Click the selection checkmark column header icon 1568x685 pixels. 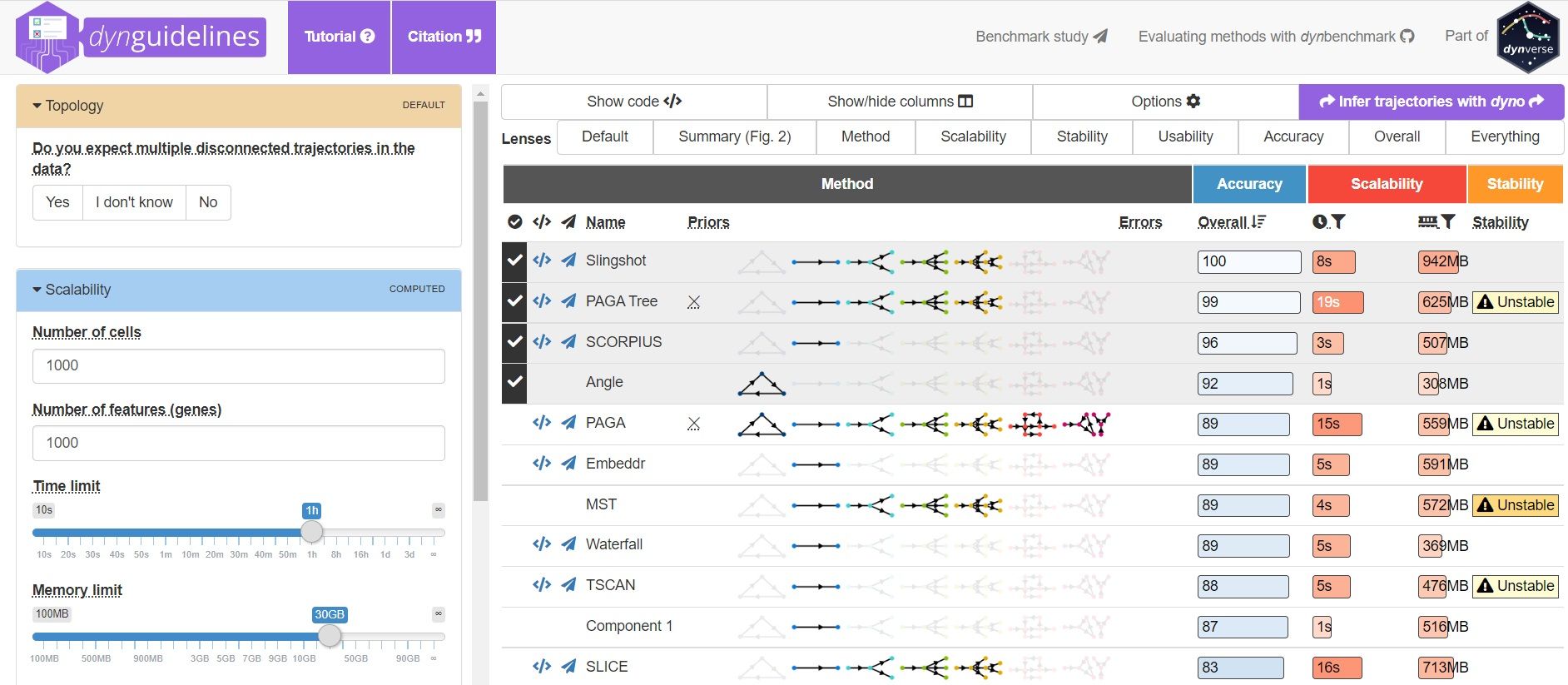tap(515, 221)
